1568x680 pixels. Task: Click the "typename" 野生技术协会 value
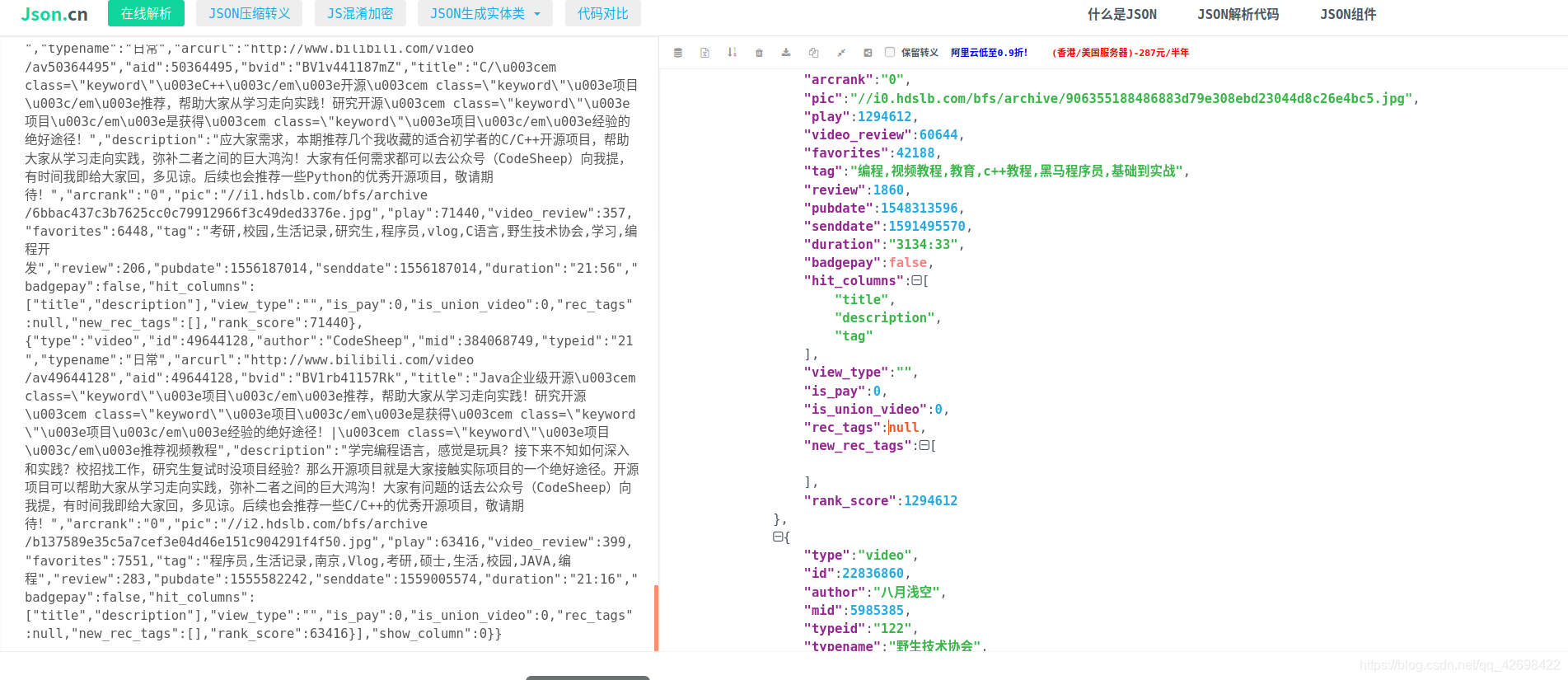(x=934, y=647)
